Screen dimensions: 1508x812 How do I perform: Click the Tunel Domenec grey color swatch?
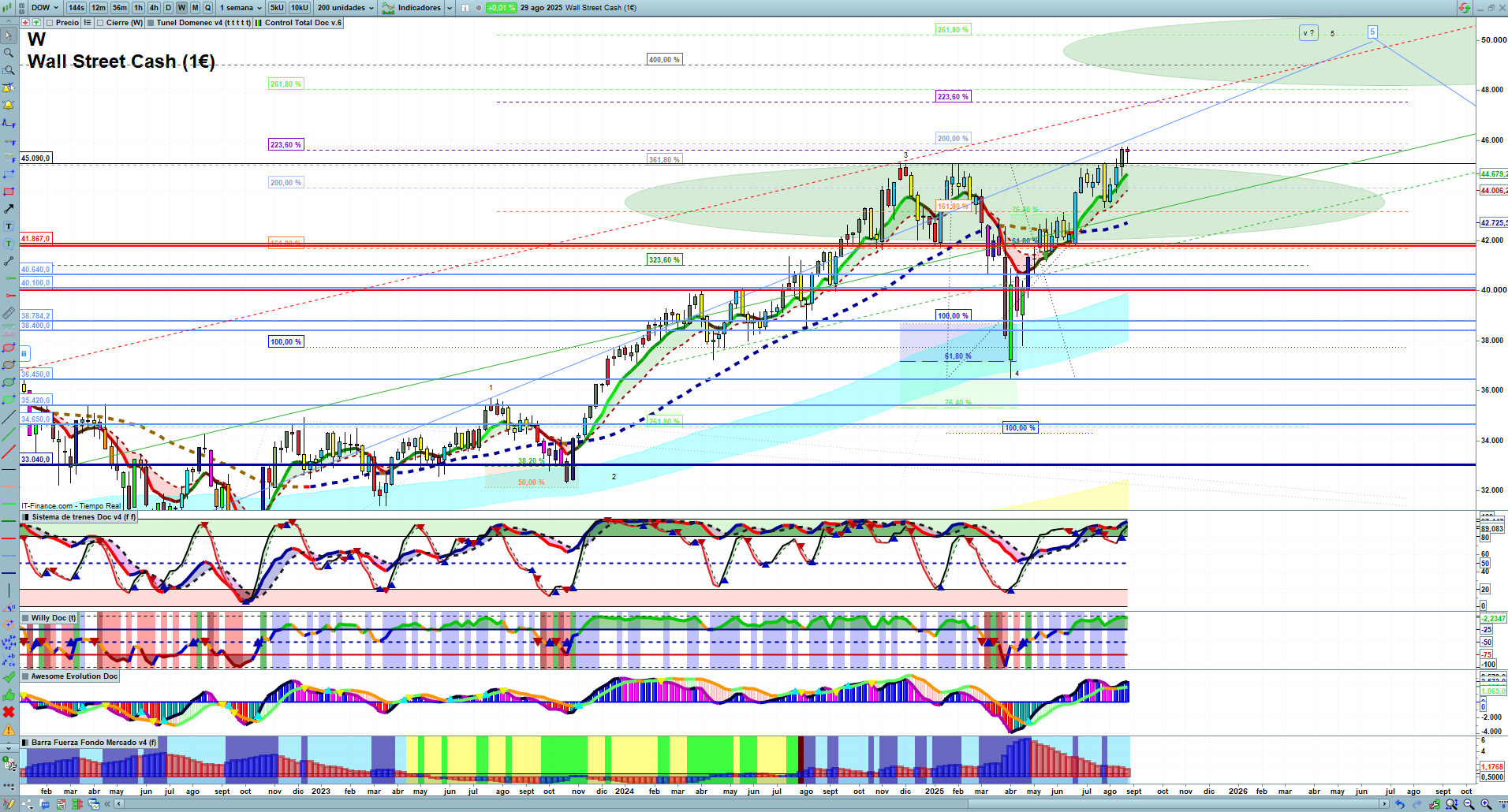click(151, 23)
